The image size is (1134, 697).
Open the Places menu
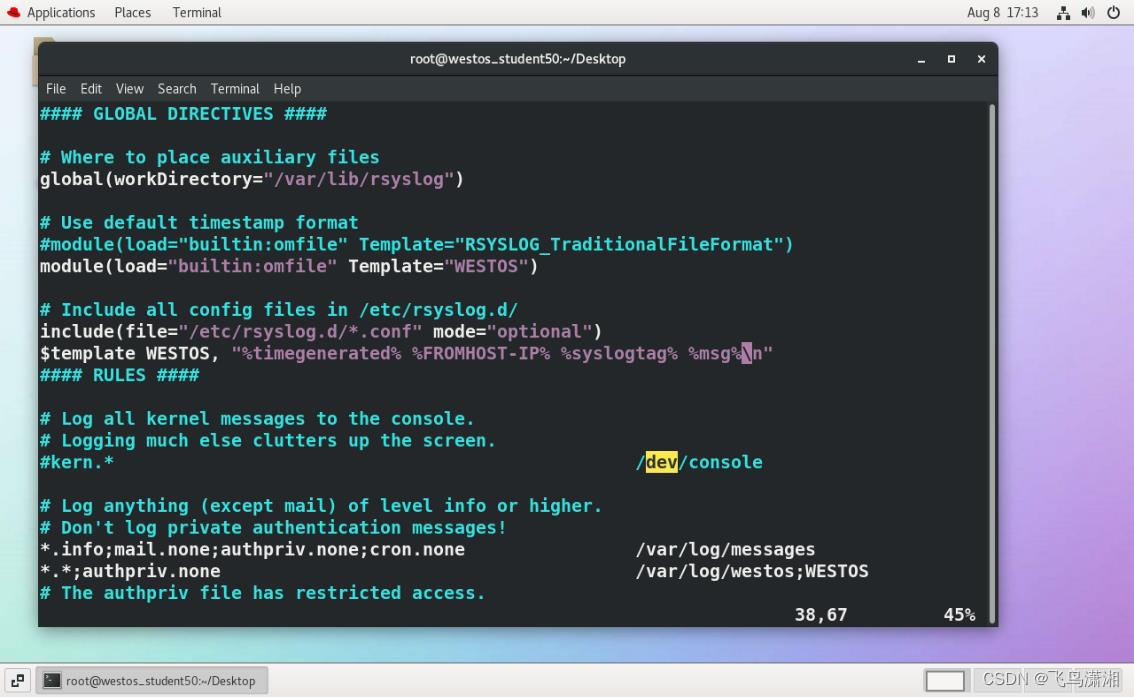pyautogui.click(x=132, y=12)
